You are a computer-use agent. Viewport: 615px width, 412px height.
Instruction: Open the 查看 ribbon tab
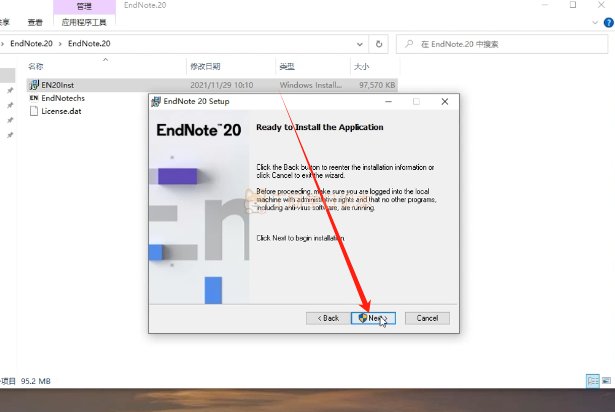(35, 22)
